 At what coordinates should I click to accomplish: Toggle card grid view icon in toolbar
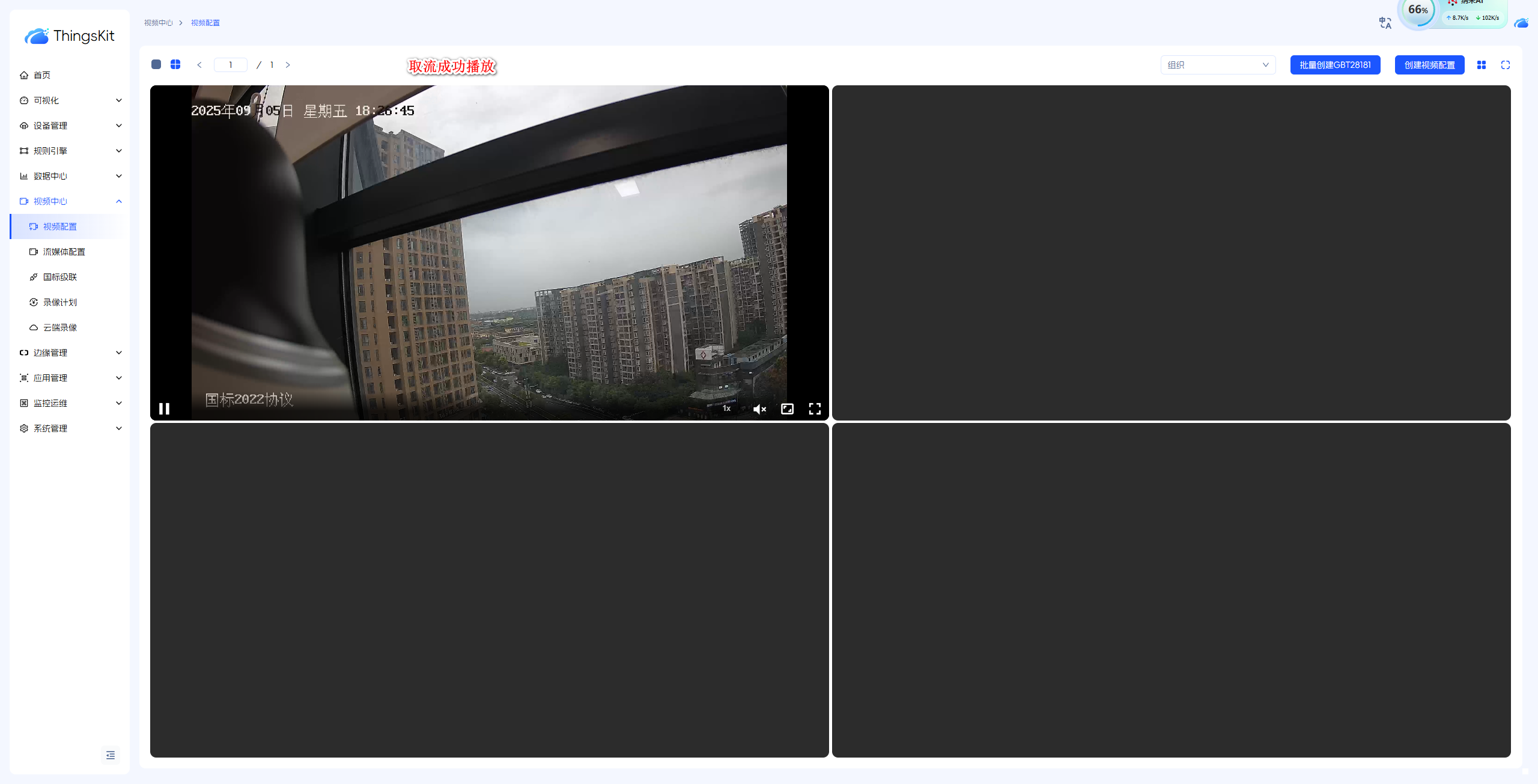[x=1482, y=65]
